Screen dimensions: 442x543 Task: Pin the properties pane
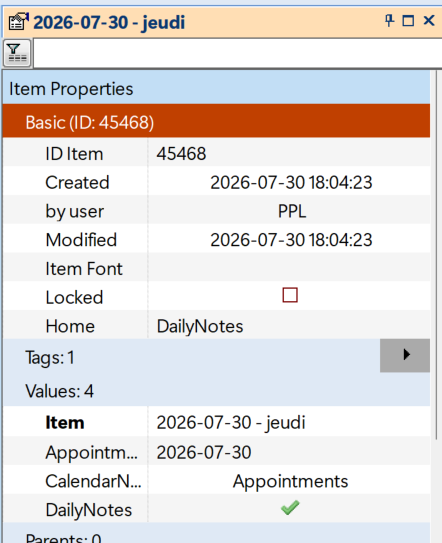pos(389,21)
